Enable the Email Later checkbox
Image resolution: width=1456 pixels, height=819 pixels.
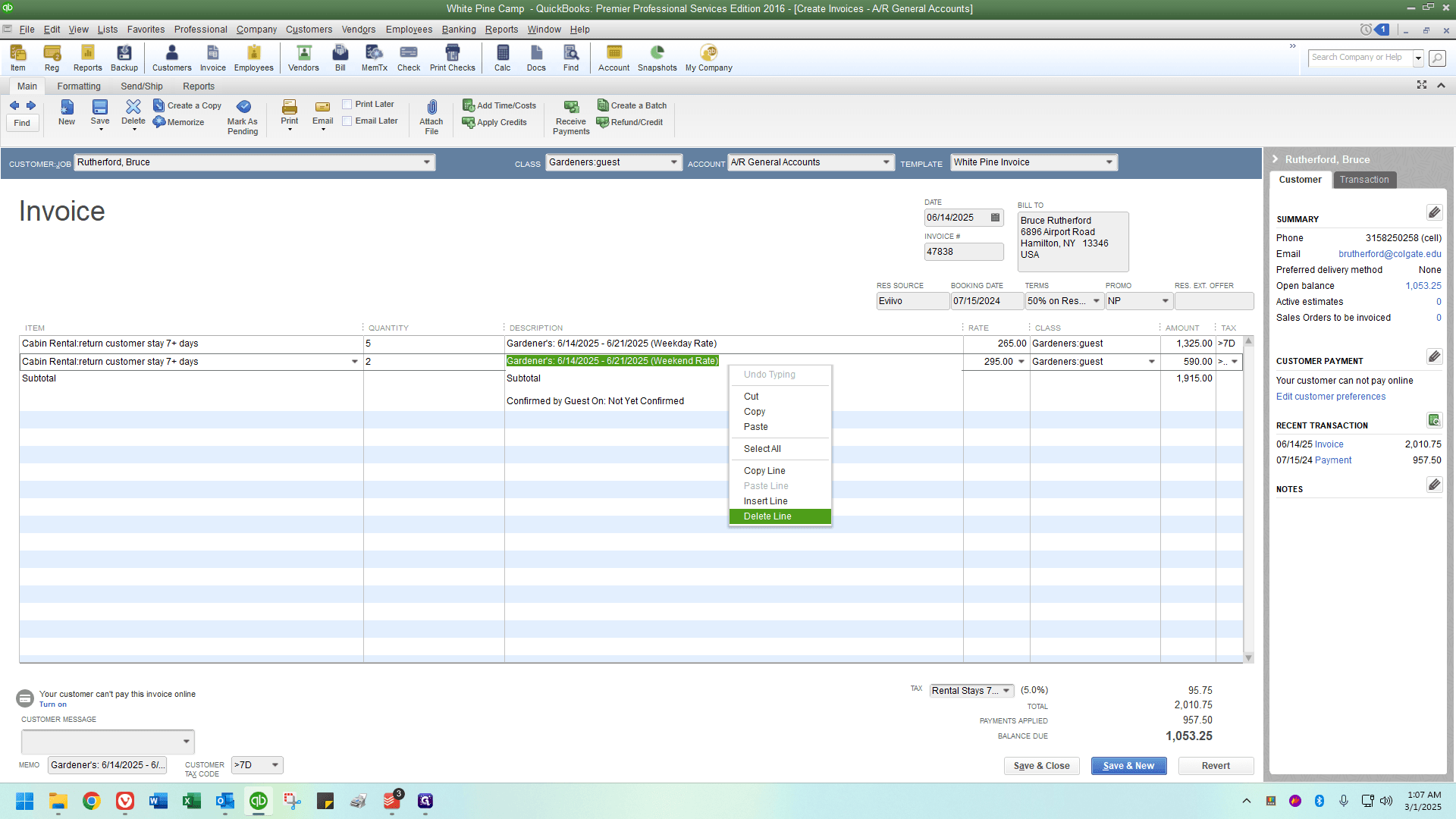347,121
